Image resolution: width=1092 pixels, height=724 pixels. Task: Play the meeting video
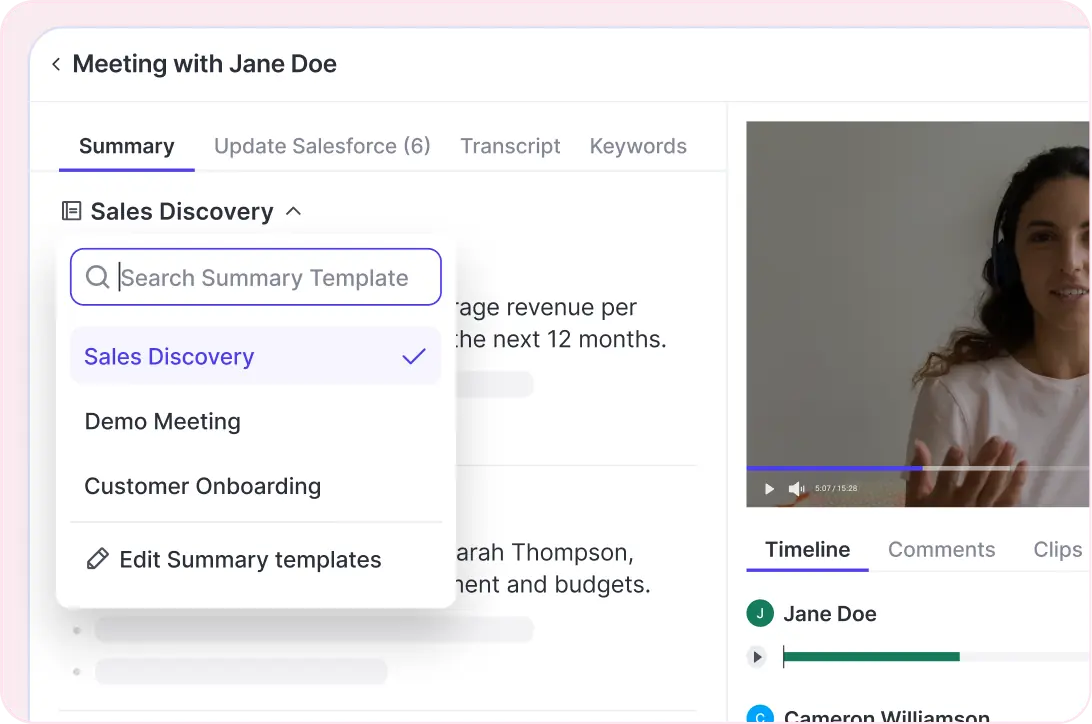[x=769, y=489]
